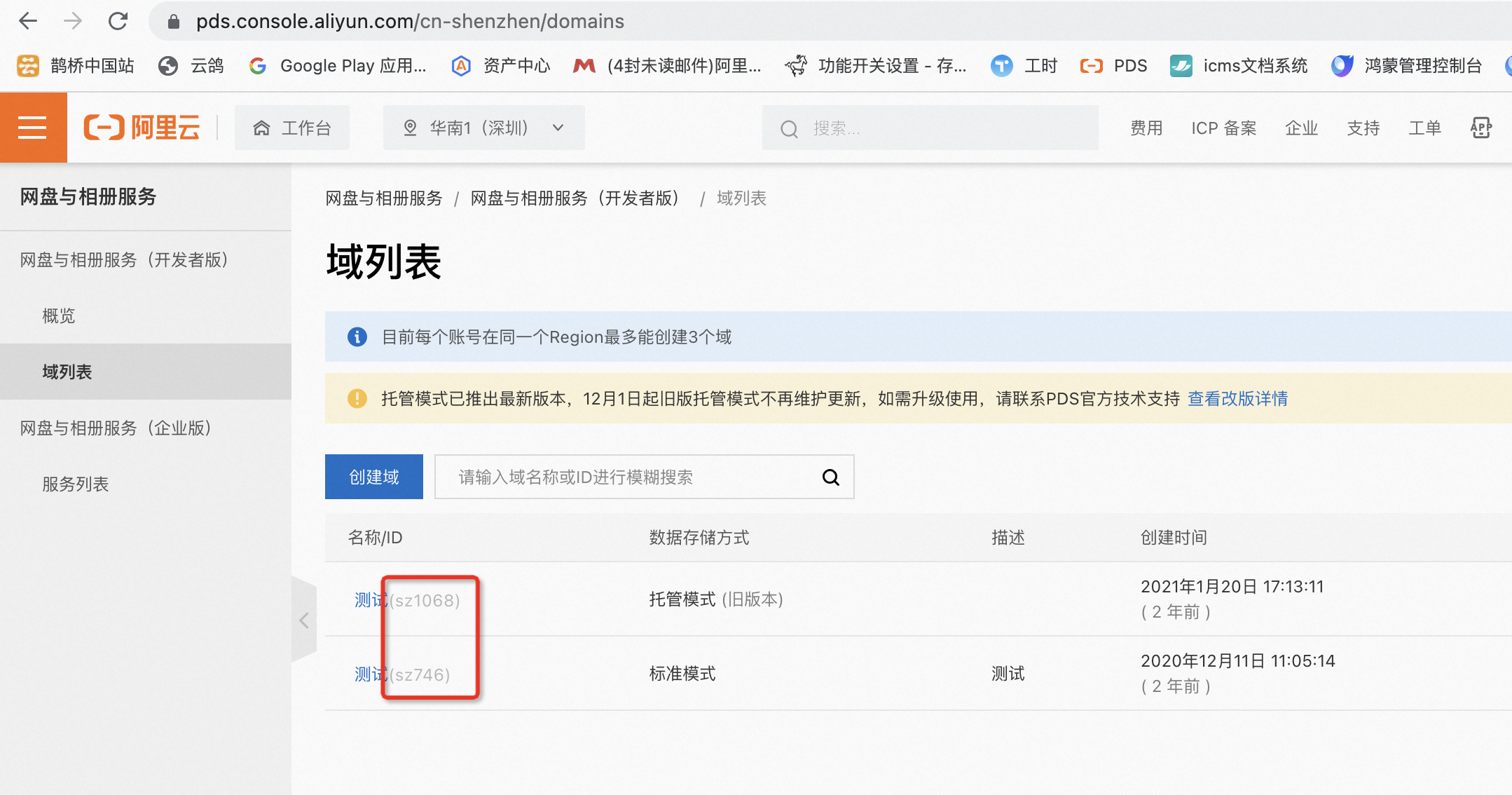Go back with the browser back arrow
Viewport: 1512px width, 795px height.
click(28, 21)
